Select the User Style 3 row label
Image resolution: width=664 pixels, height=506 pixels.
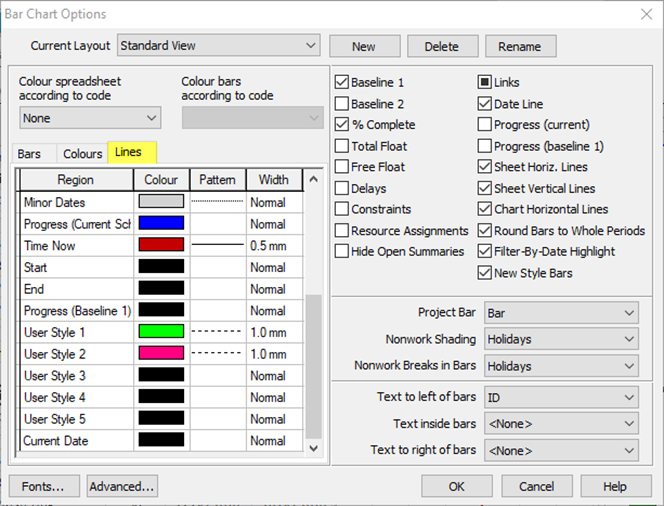[x=55, y=376]
